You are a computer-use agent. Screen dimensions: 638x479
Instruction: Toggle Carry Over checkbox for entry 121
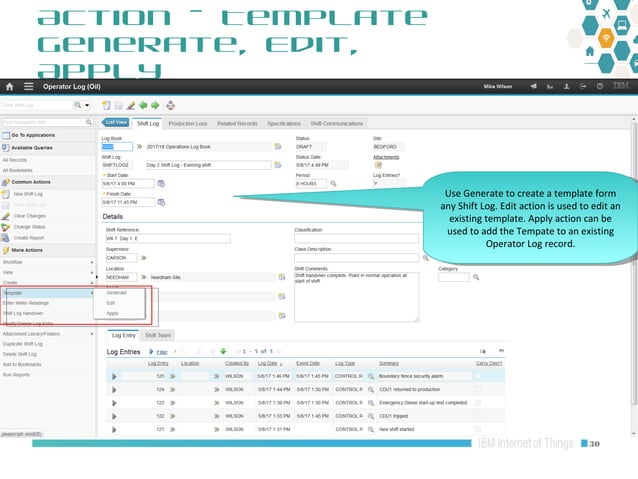(478, 429)
